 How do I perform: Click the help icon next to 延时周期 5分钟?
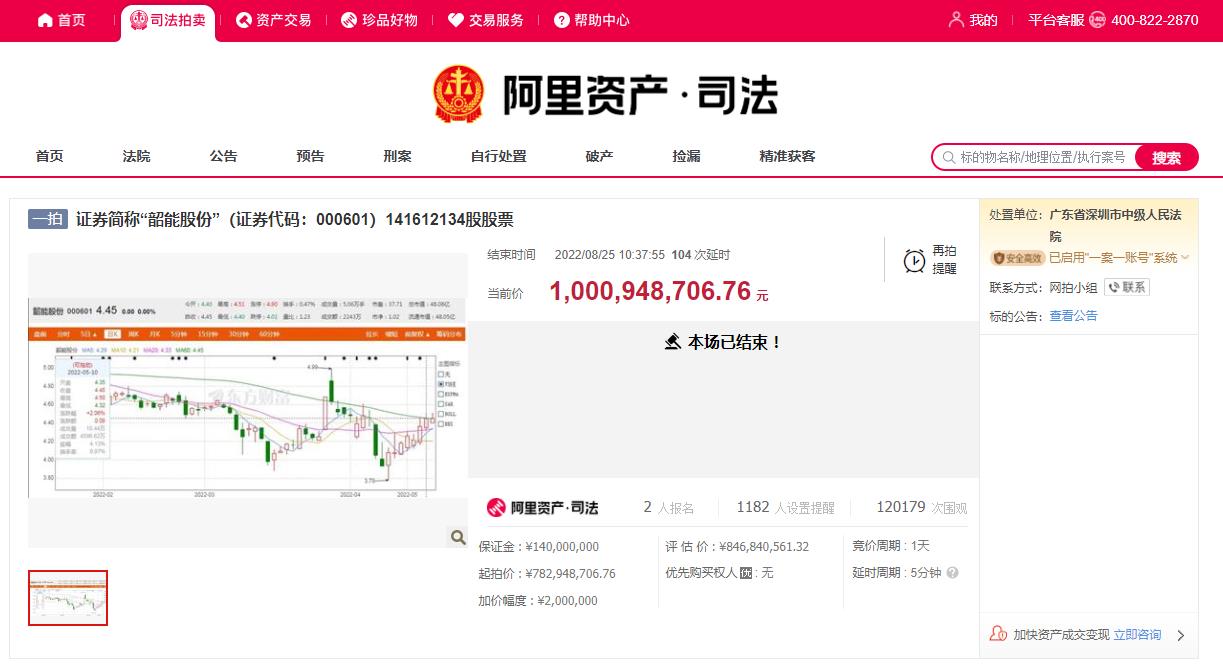(x=952, y=573)
